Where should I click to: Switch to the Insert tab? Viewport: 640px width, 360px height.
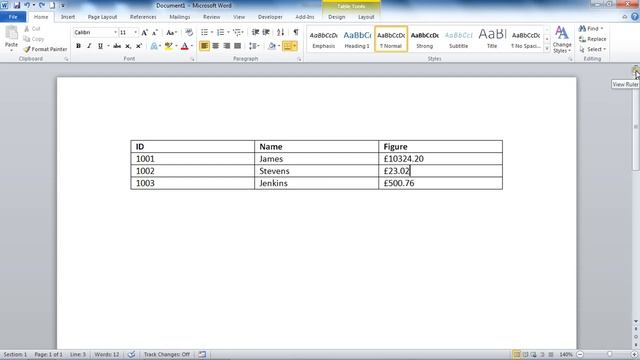tap(68, 17)
